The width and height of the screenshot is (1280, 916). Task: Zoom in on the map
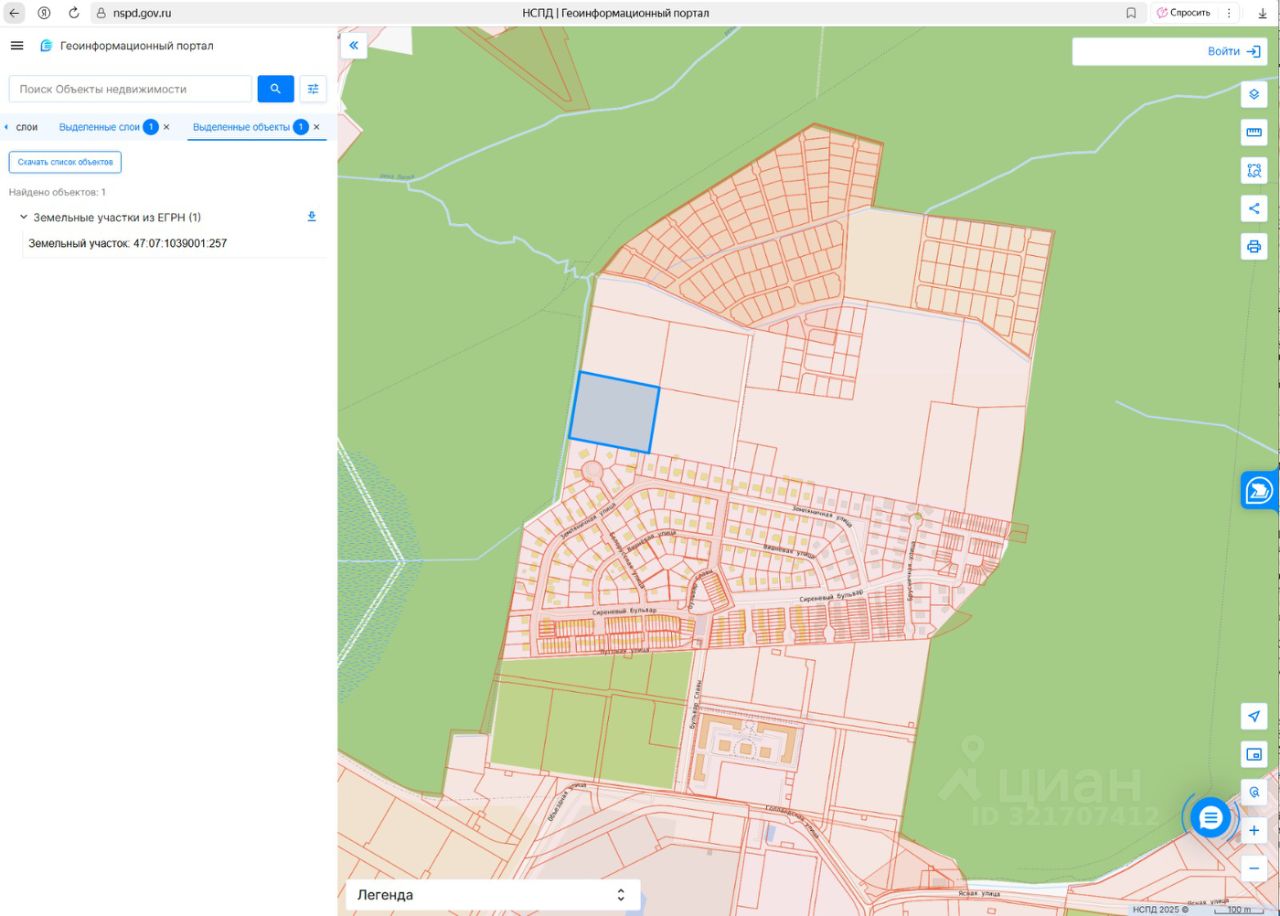[x=1254, y=830]
